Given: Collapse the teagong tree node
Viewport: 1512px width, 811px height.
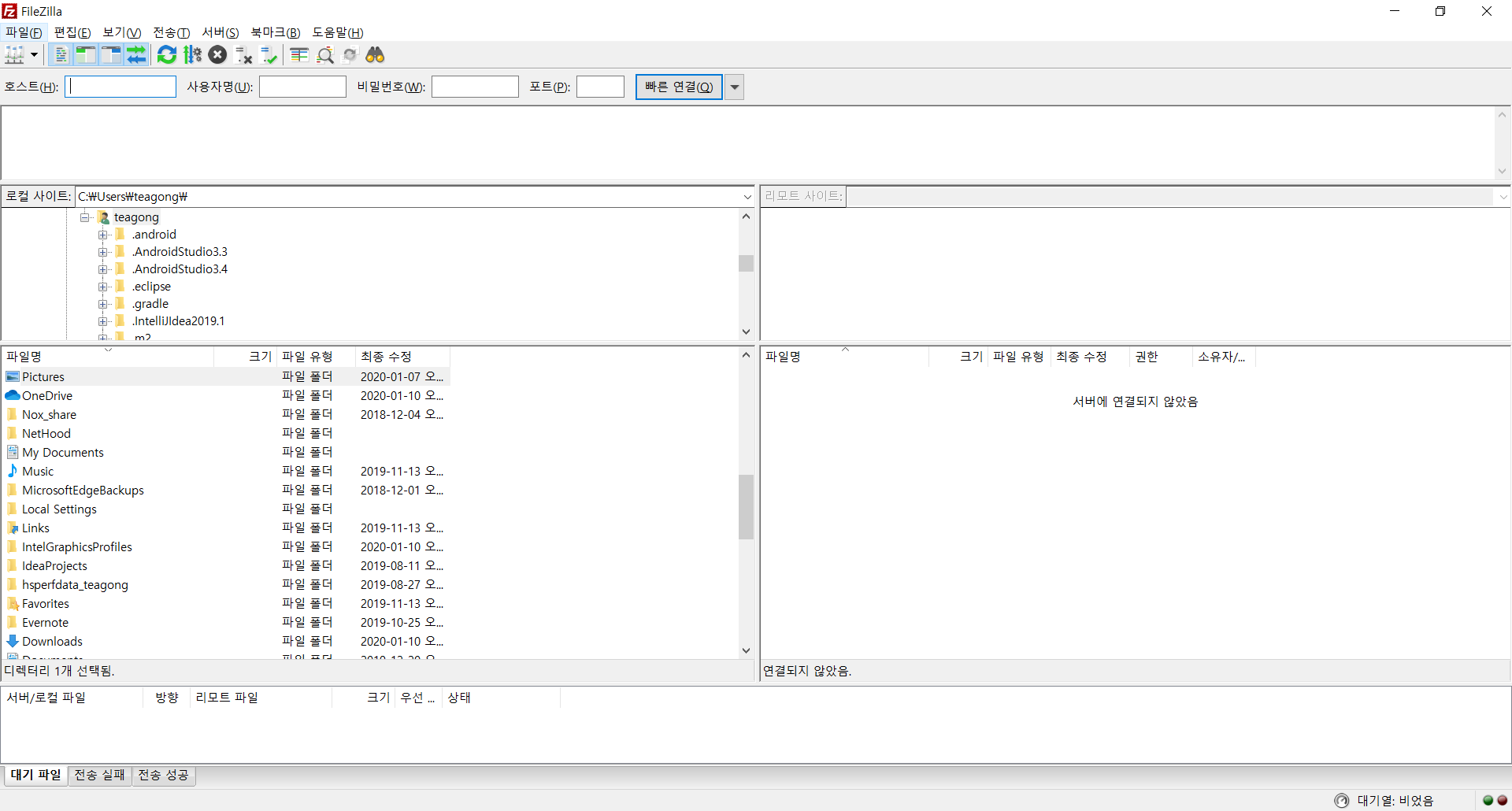Looking at the screenshot, I should (85, 217).
